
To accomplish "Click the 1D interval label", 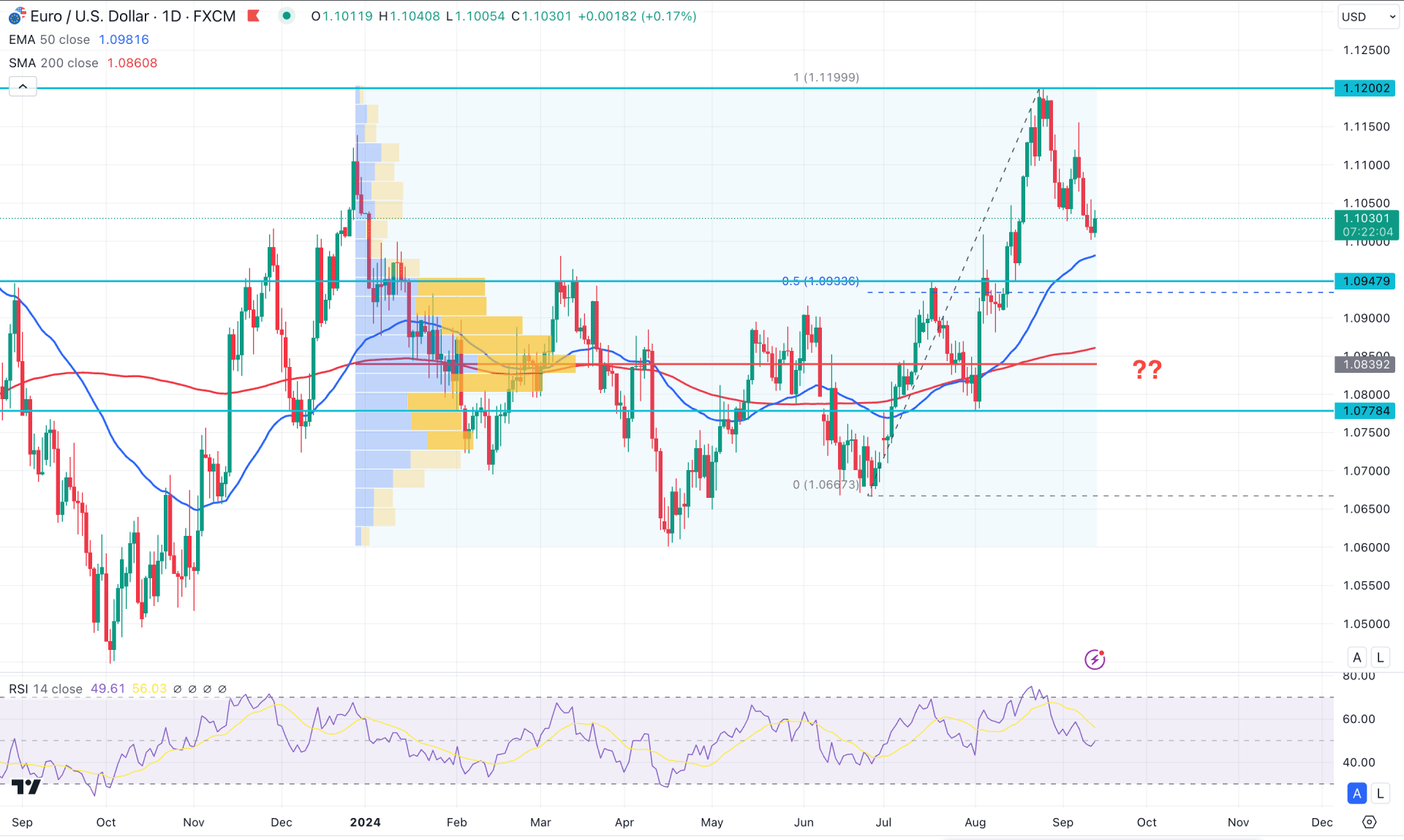I will coord(172,16).
